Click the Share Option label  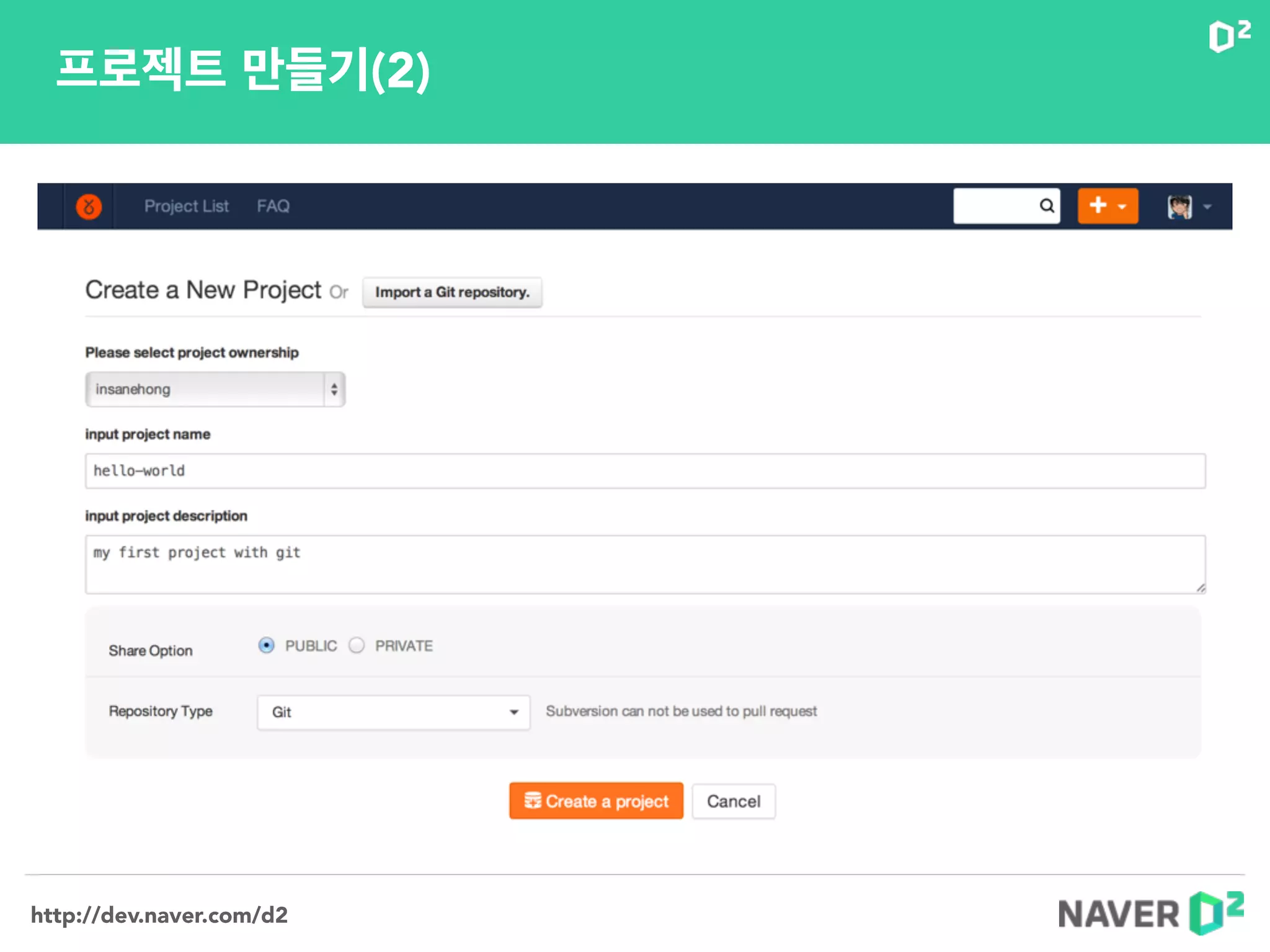(x=151, y=650)
